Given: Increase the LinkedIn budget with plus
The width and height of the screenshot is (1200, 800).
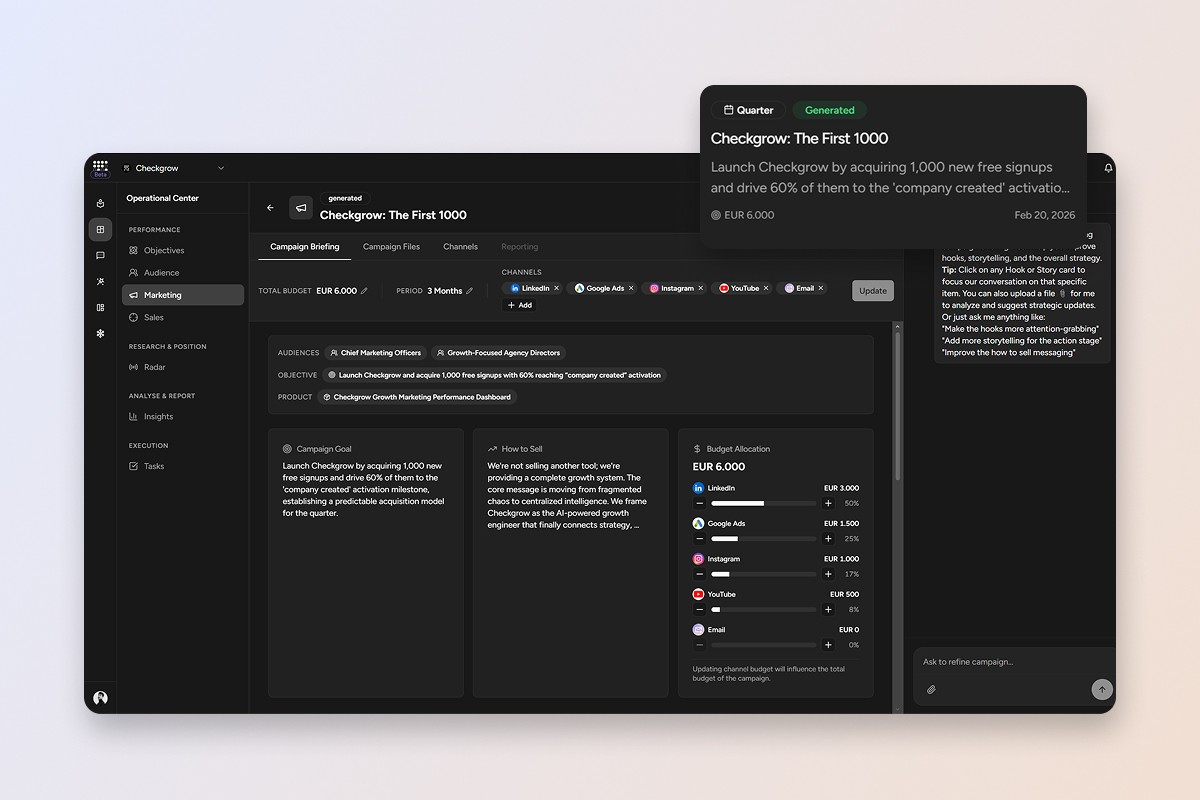Looking at the screenshot, I should pos(828,503).
